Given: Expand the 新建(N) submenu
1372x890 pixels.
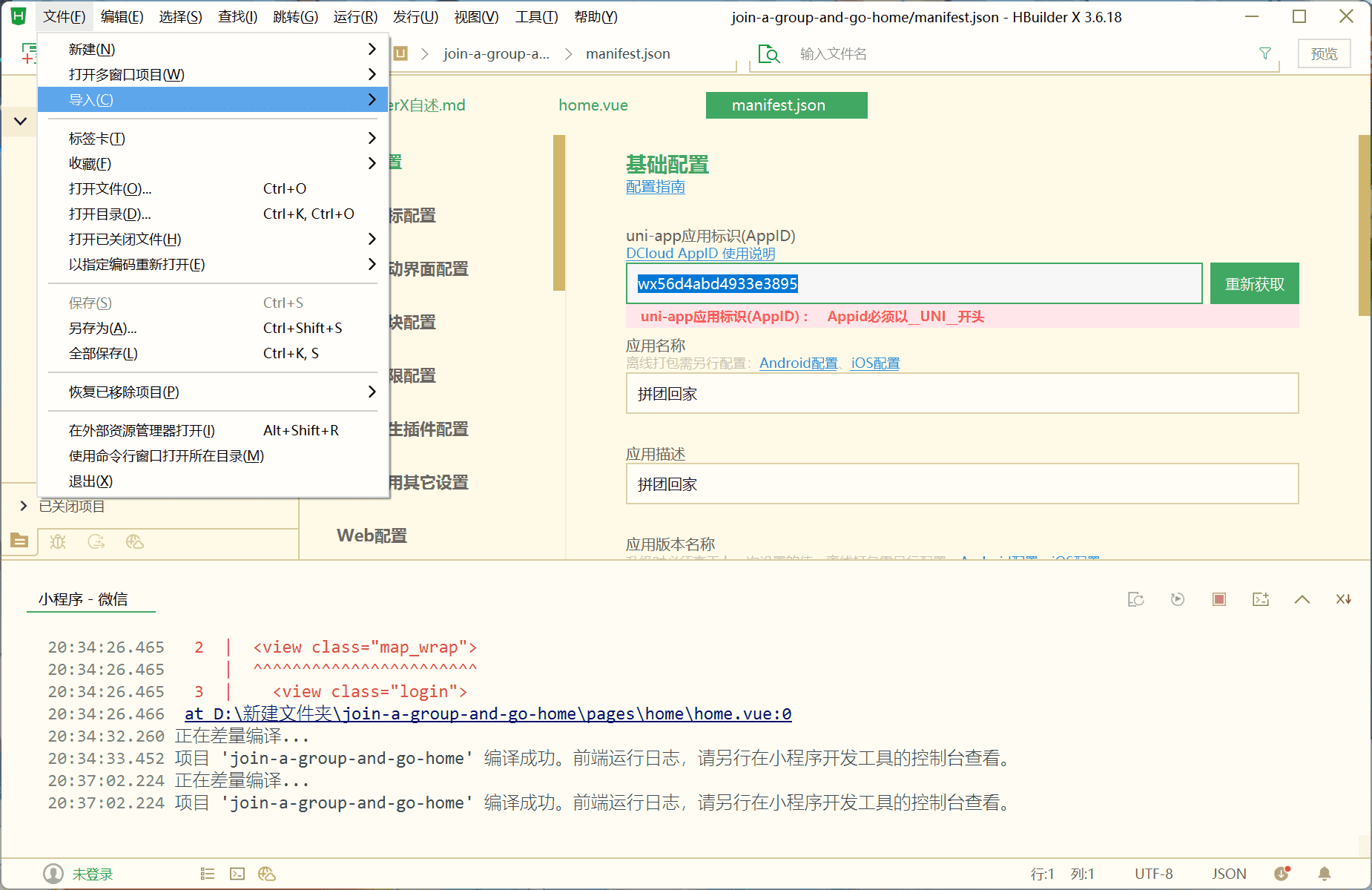Looking at the screenshot, I should pos(213,49).
